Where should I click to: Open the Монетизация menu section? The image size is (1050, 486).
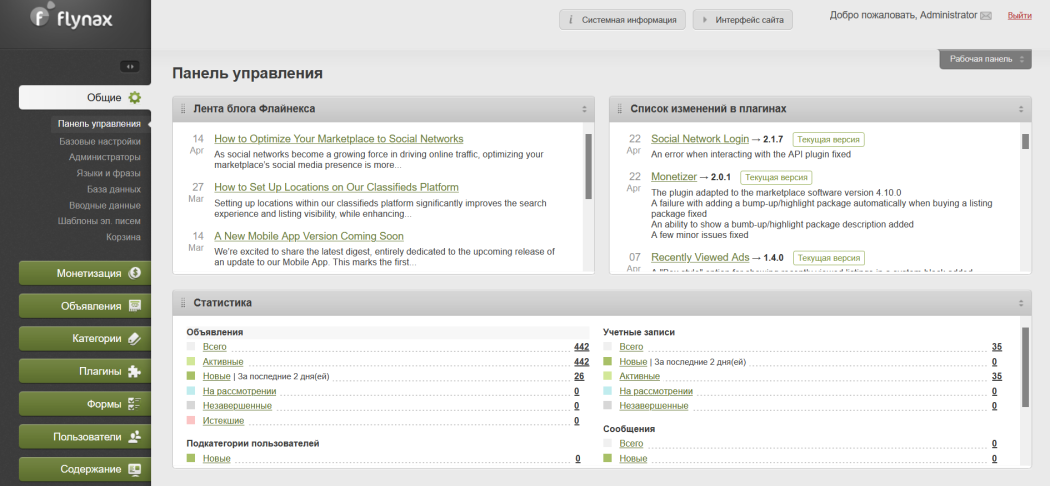click(85, 273)
